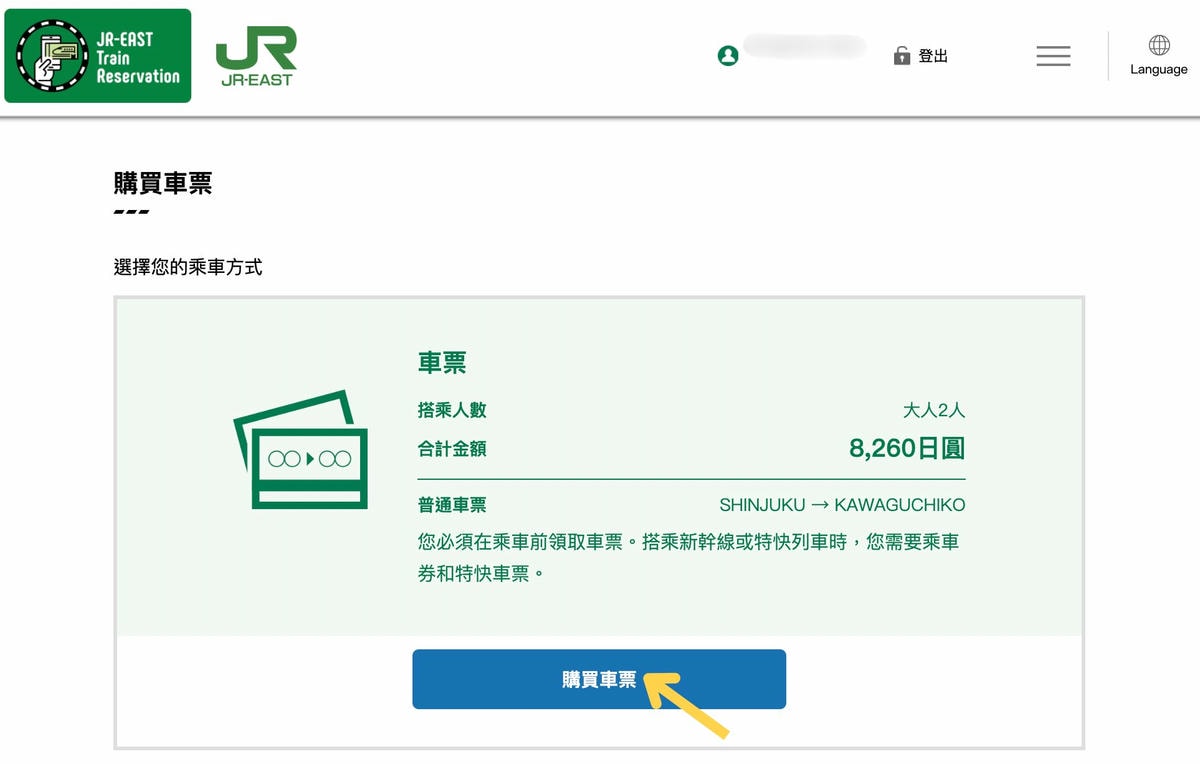Click the user account avatar icon
Viewport: 1200px width, 764px height.
[728, 56]
